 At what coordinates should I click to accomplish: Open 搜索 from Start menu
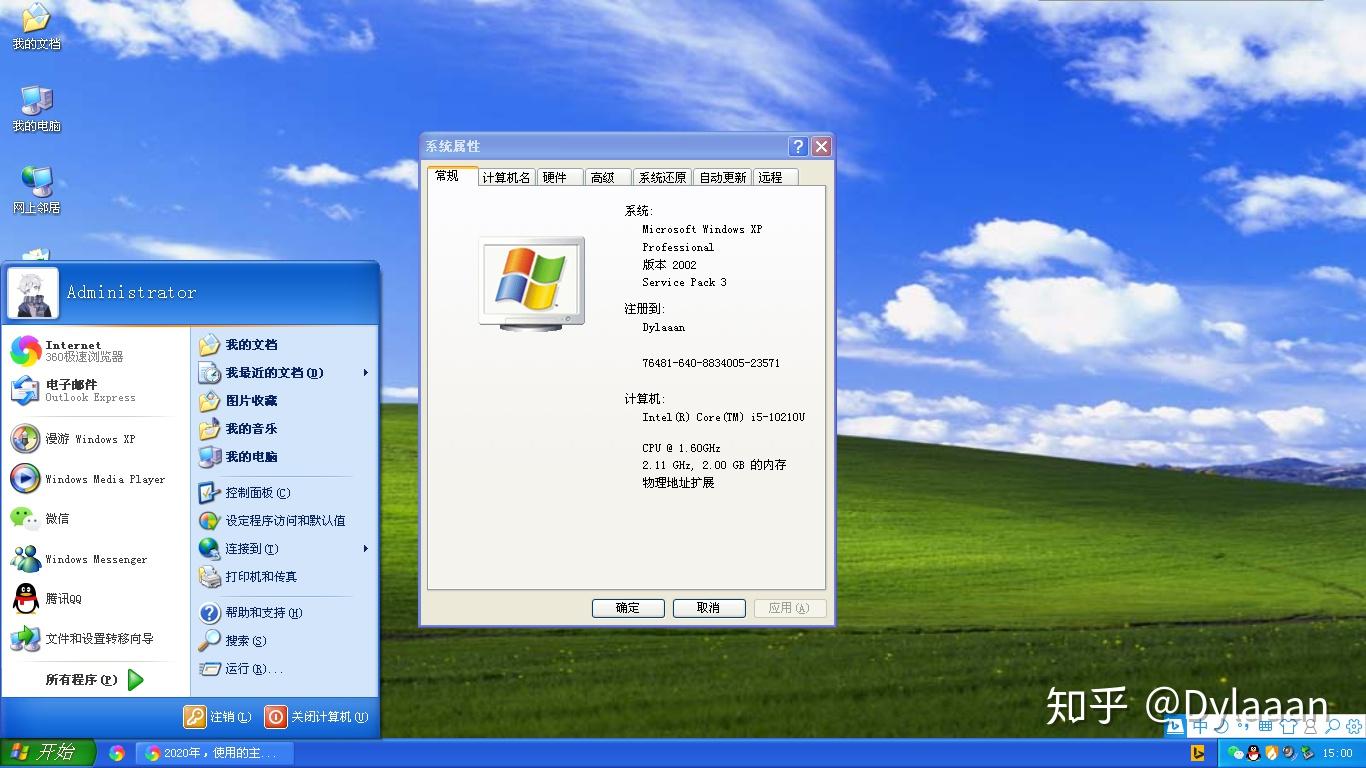(284, 641)
